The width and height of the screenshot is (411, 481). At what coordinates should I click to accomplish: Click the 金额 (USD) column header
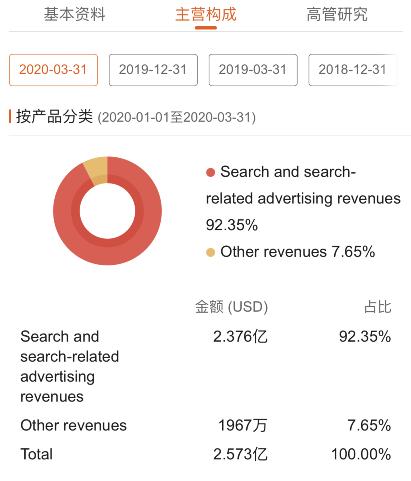pos(232,307)
